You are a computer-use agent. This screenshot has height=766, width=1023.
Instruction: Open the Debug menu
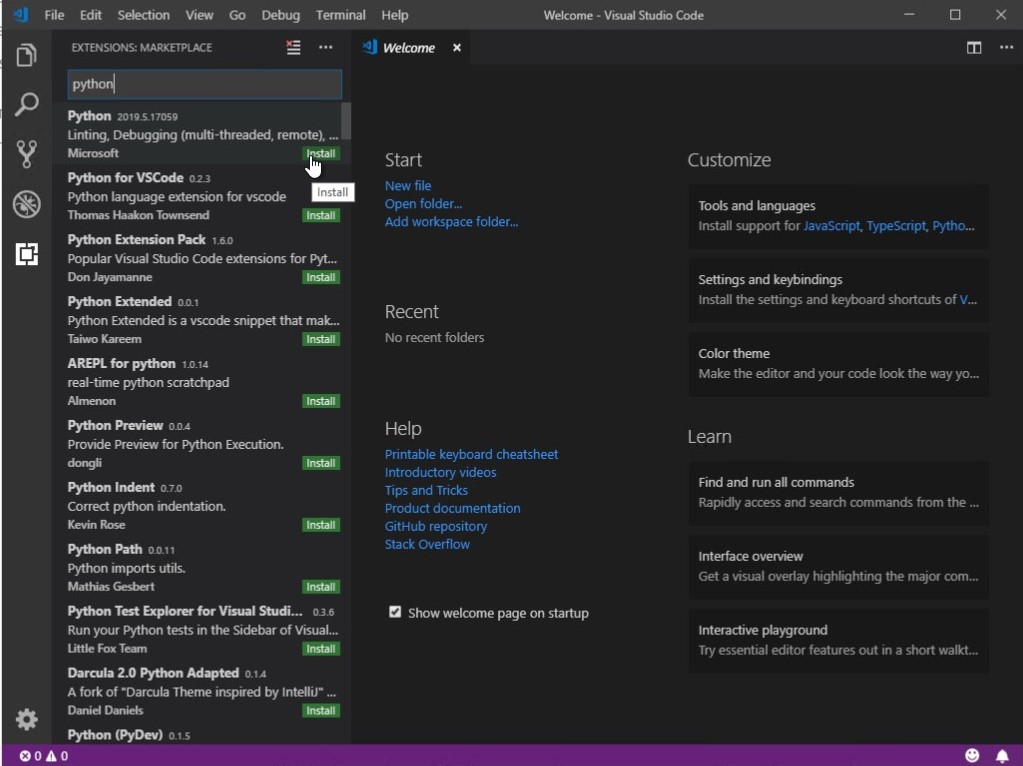(281, 15)
